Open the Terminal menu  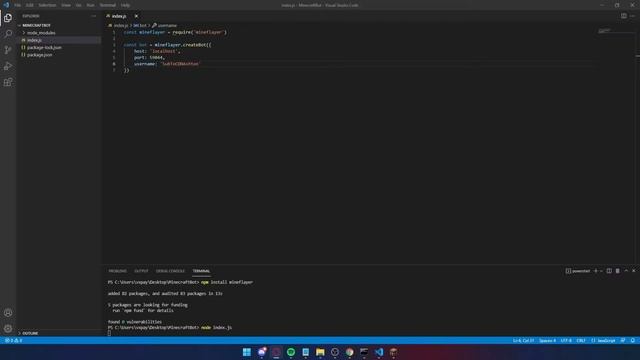108,5
